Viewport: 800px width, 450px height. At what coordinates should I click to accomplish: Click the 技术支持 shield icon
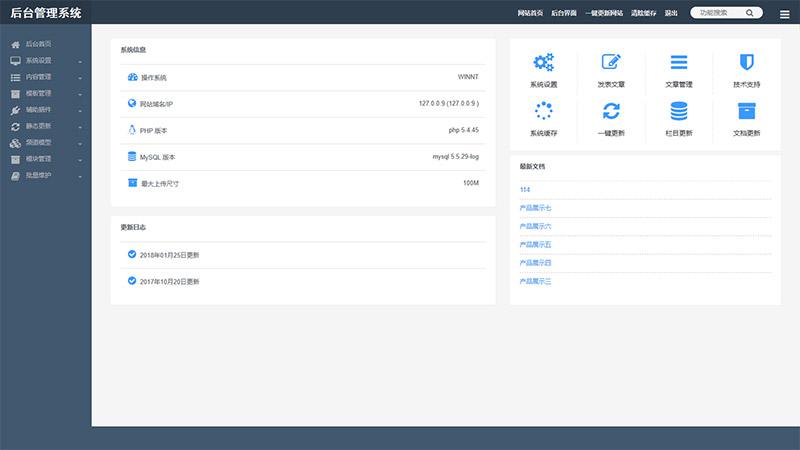(746, 63)
